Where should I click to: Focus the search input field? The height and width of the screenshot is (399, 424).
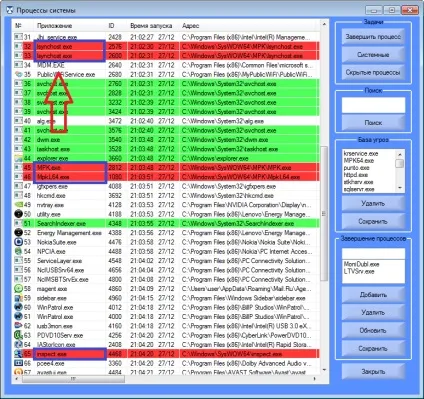tap(373, 105)
